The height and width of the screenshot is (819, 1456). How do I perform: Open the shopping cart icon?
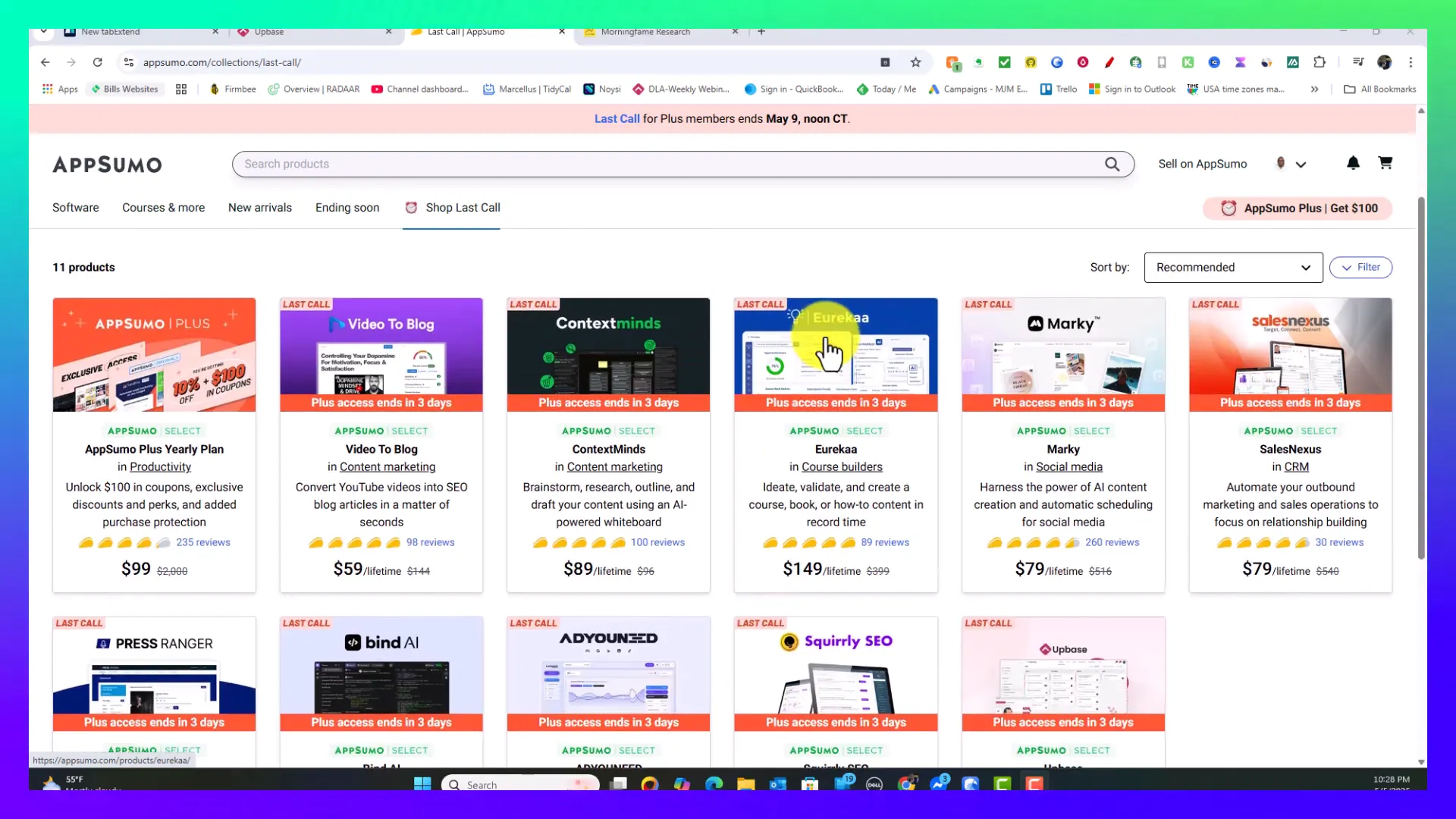(1385, 163)
